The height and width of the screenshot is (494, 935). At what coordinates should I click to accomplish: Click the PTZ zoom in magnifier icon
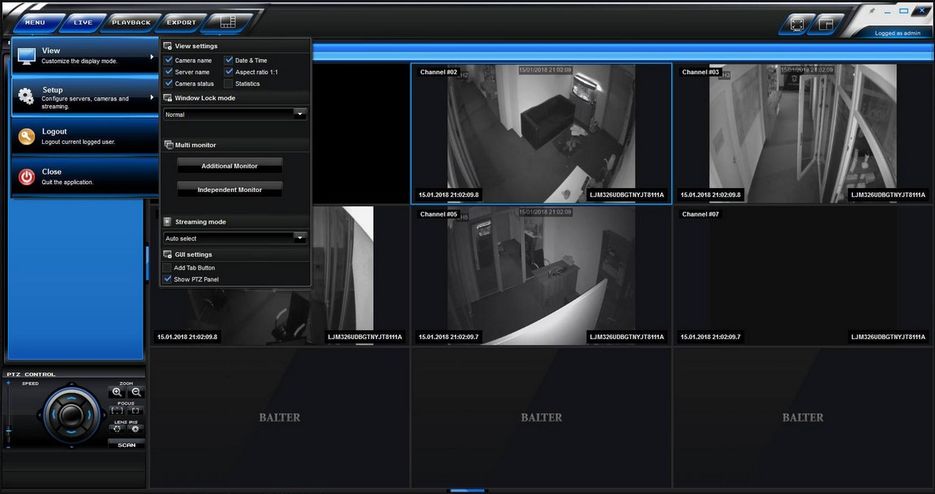tap(117, 392)
